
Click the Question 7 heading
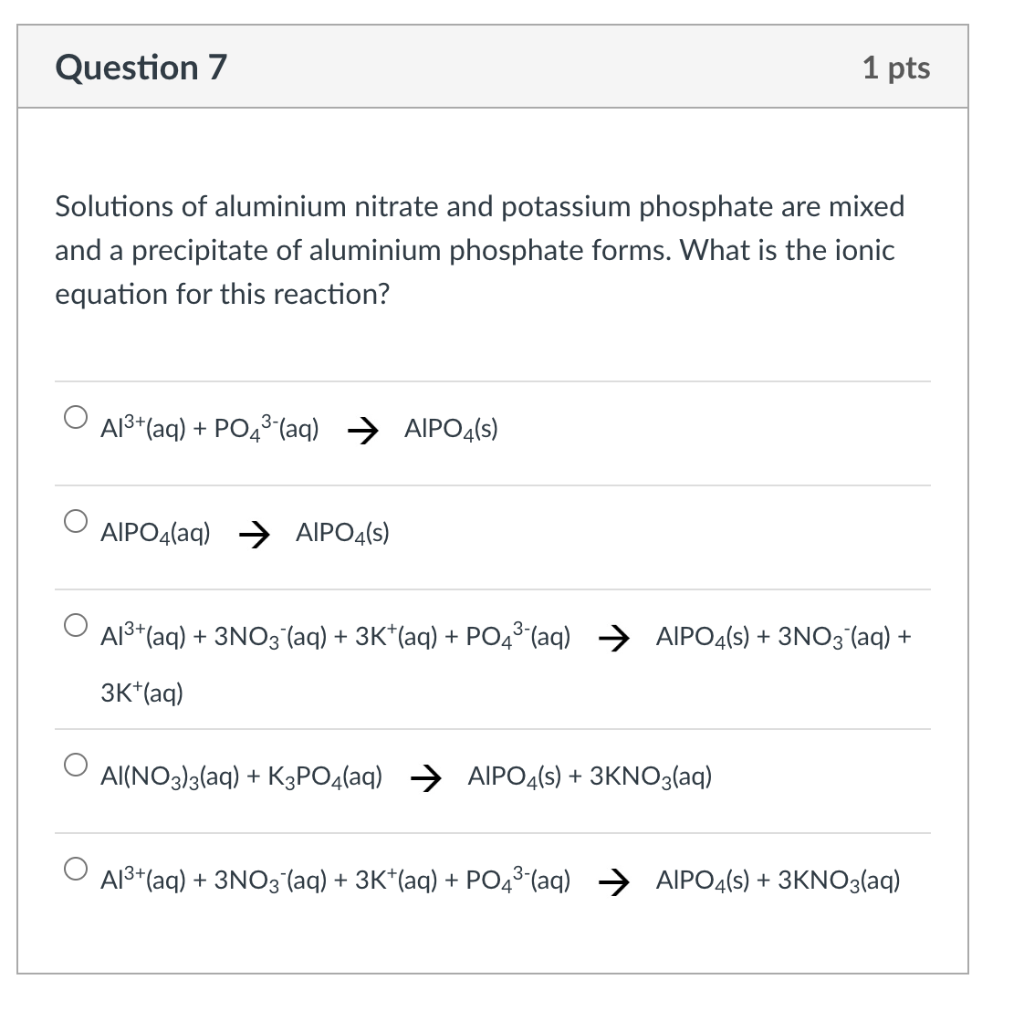[x=139, y=67]
